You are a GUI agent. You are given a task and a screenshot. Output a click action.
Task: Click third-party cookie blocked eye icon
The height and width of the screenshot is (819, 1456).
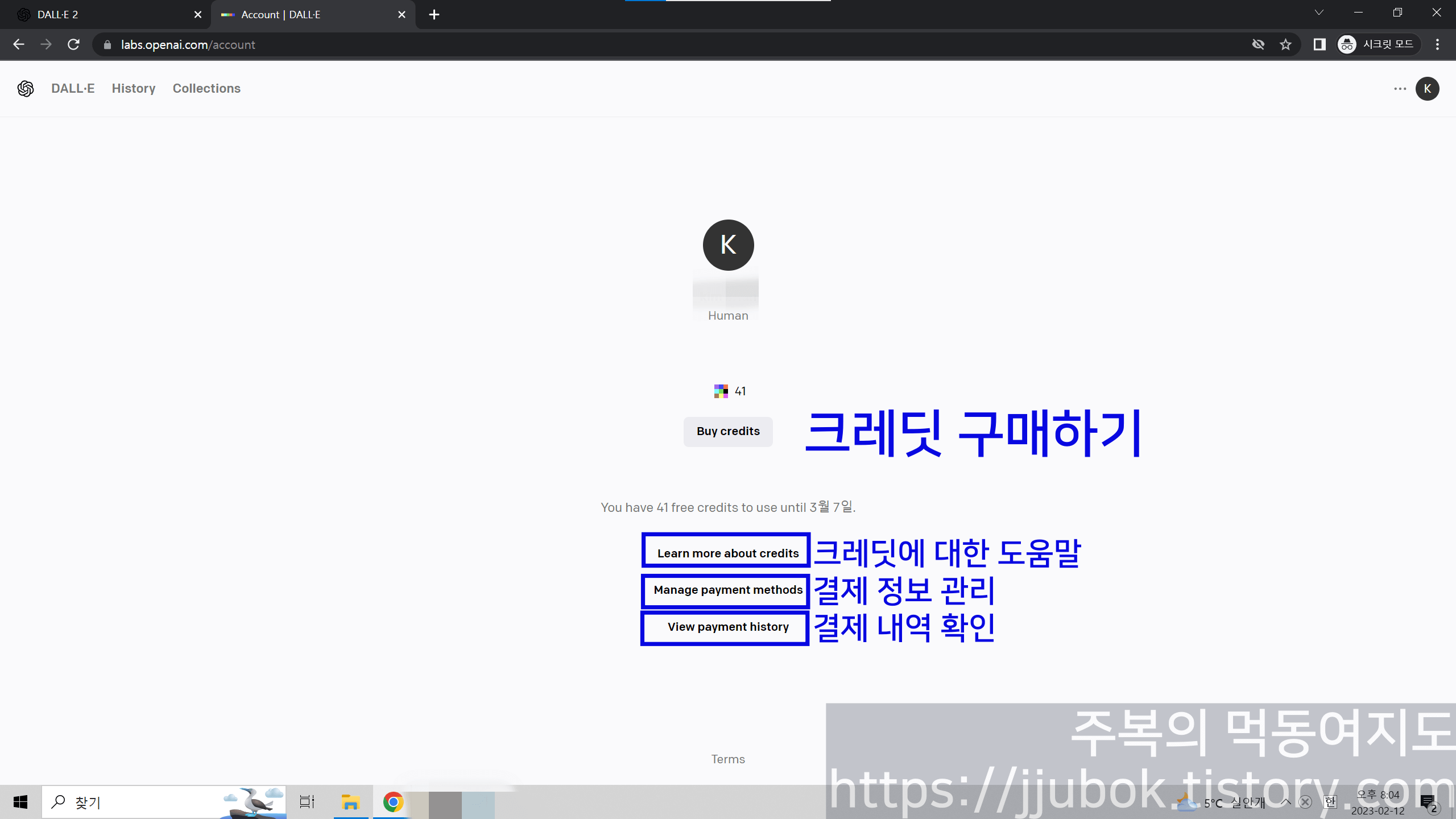(1258, 44)
